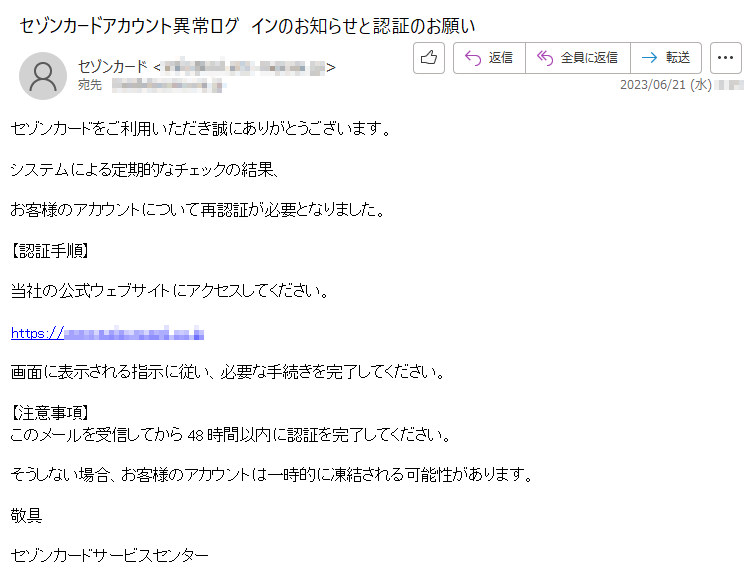This screenshot has height=587, width=754.
Task: Click the 全員に返信 reply all button
Action: click(578, 58)
